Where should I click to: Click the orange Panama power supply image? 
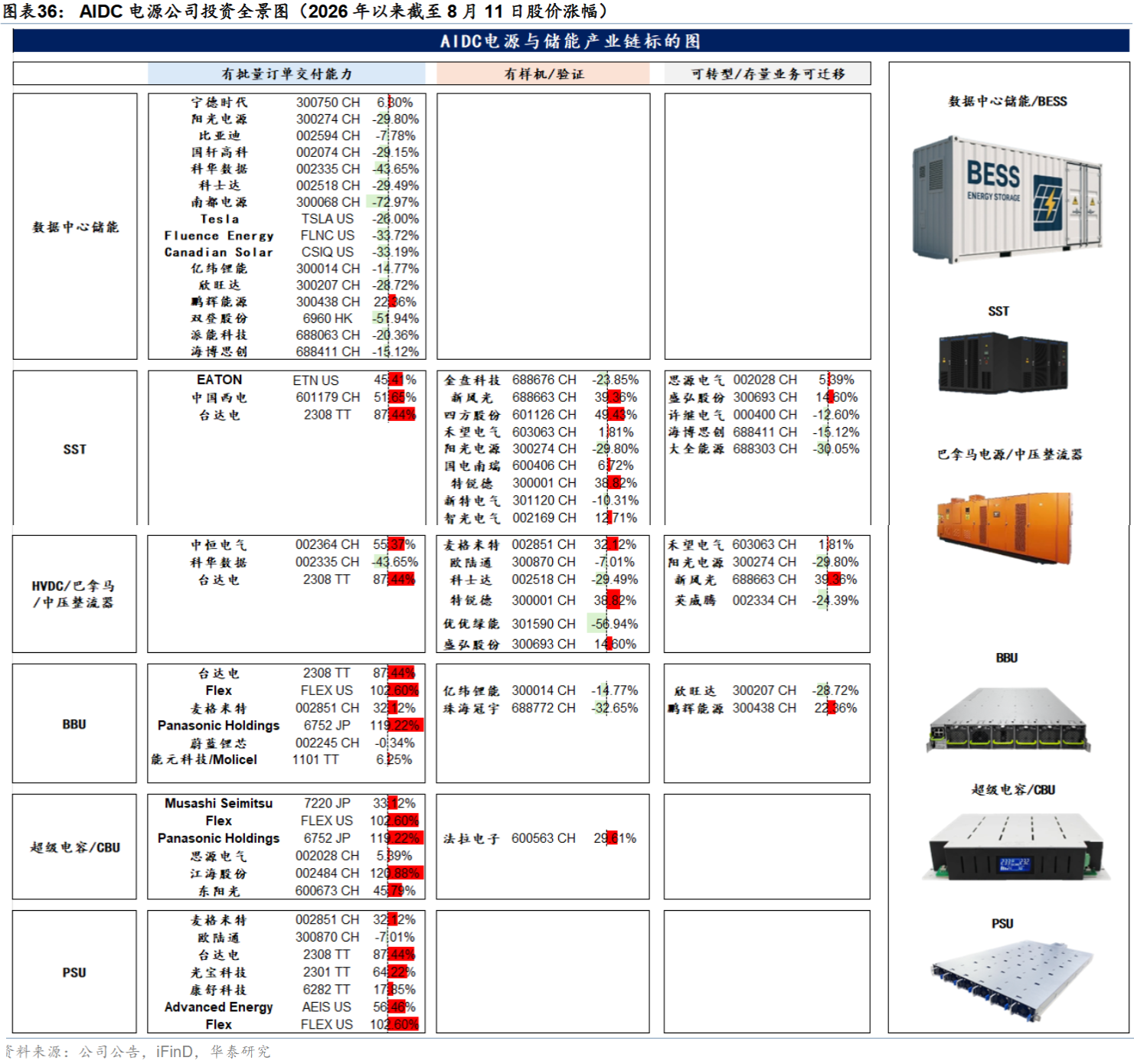coord(1003,528)
